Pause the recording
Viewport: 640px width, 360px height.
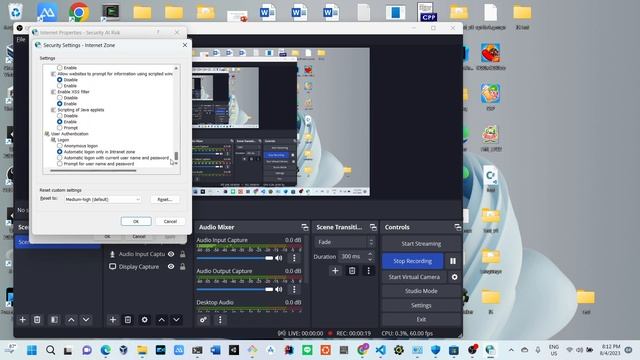(453, 261)
